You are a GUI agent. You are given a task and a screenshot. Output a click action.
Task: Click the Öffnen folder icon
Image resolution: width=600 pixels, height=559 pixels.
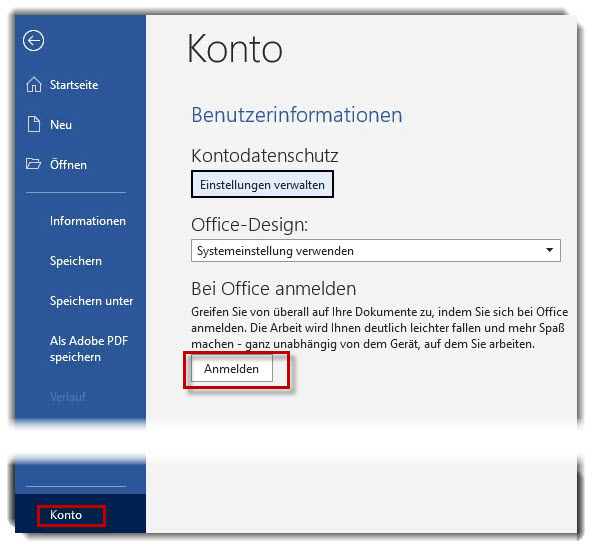[x=34, y=165]
